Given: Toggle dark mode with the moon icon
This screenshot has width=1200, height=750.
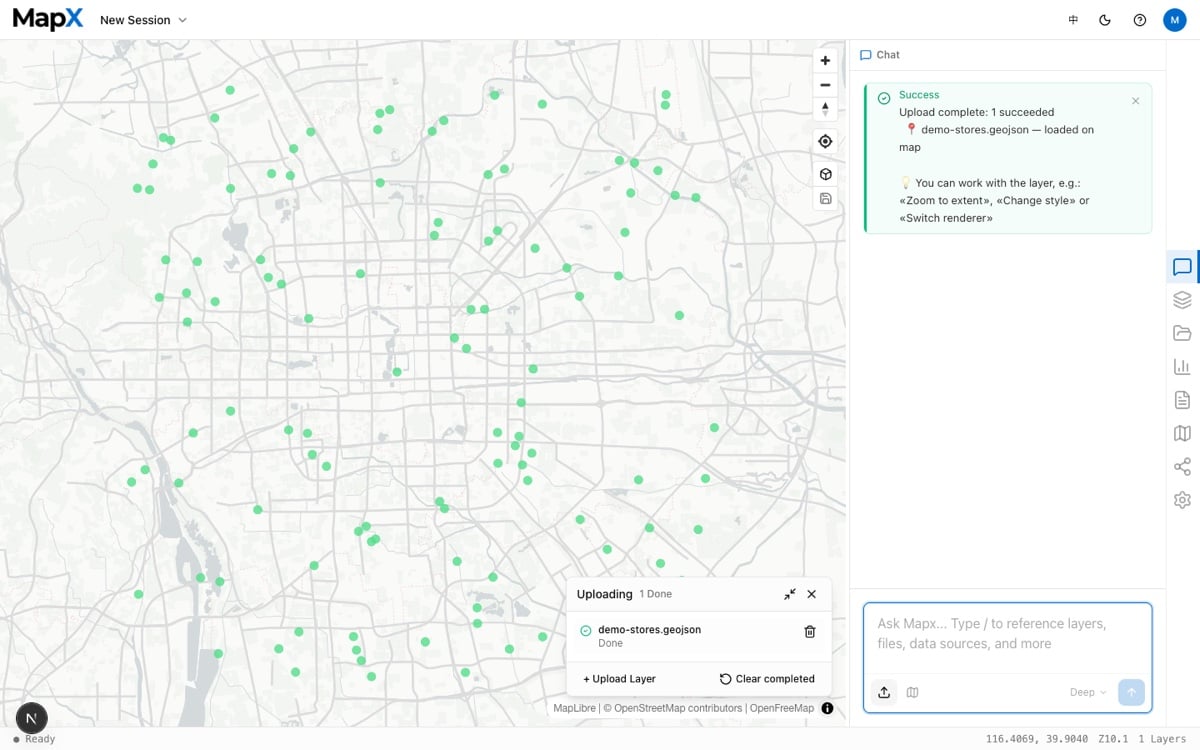Looking at the screenshot, I should (1105, 20).
